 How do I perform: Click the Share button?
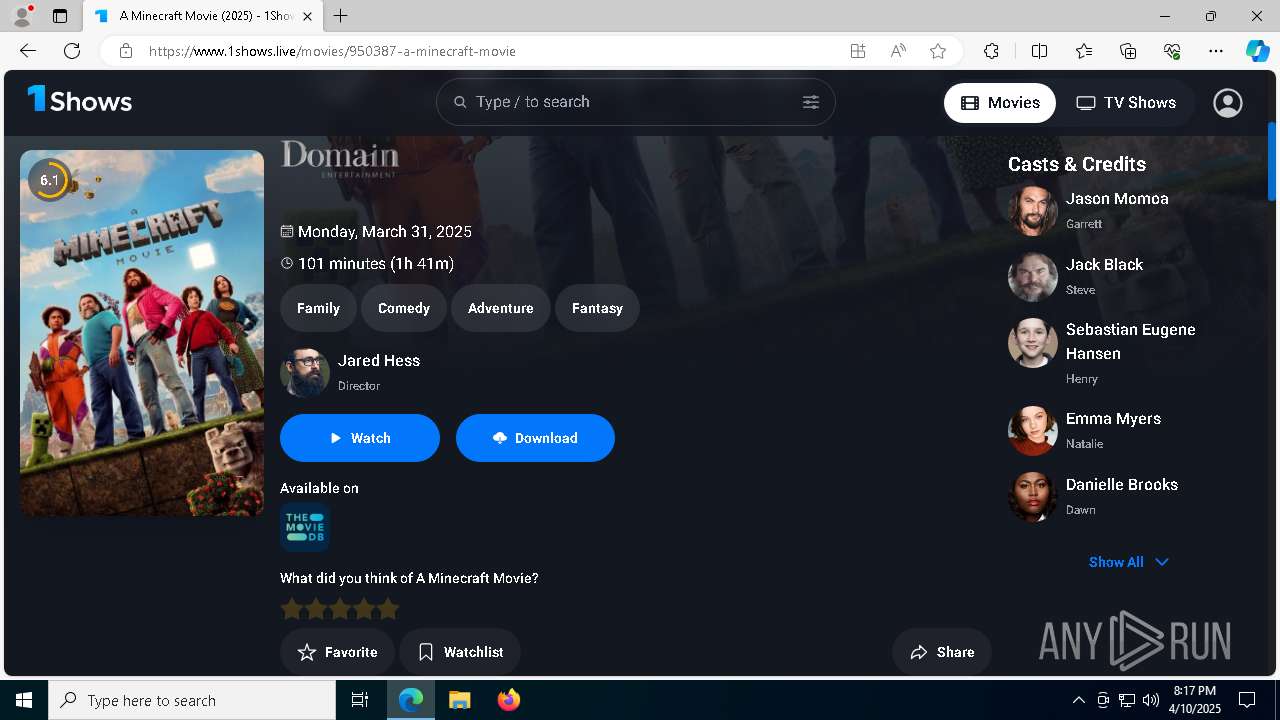coord(942,652)
